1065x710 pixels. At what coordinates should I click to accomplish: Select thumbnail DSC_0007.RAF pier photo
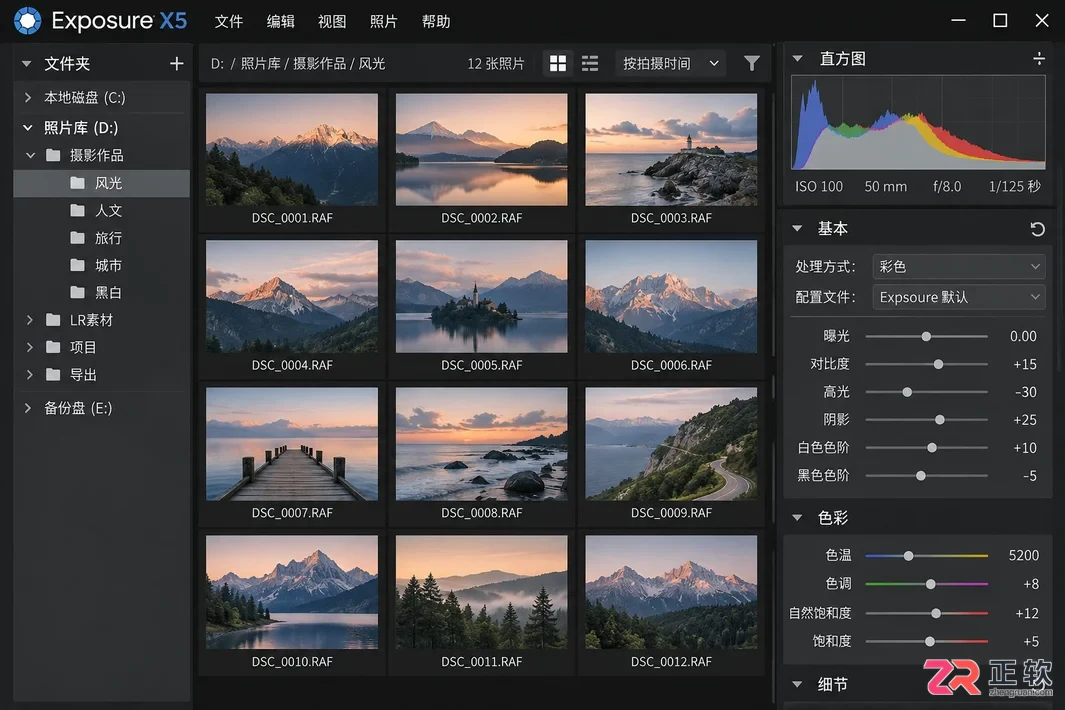[x=292, y=444]
